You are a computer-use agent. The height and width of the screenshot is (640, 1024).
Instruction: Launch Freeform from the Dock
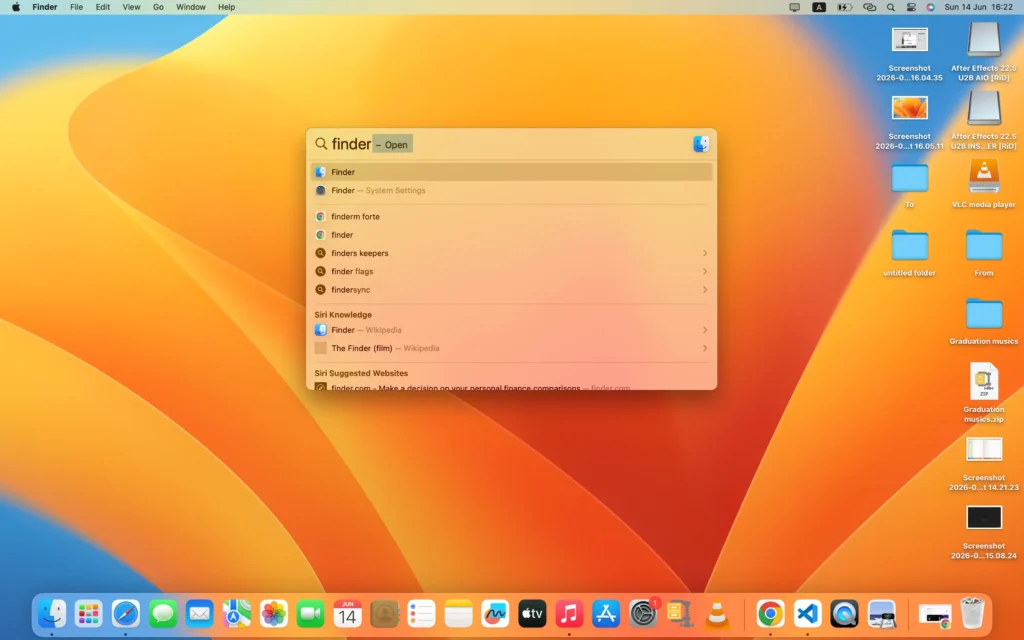(x=495, y=614)
